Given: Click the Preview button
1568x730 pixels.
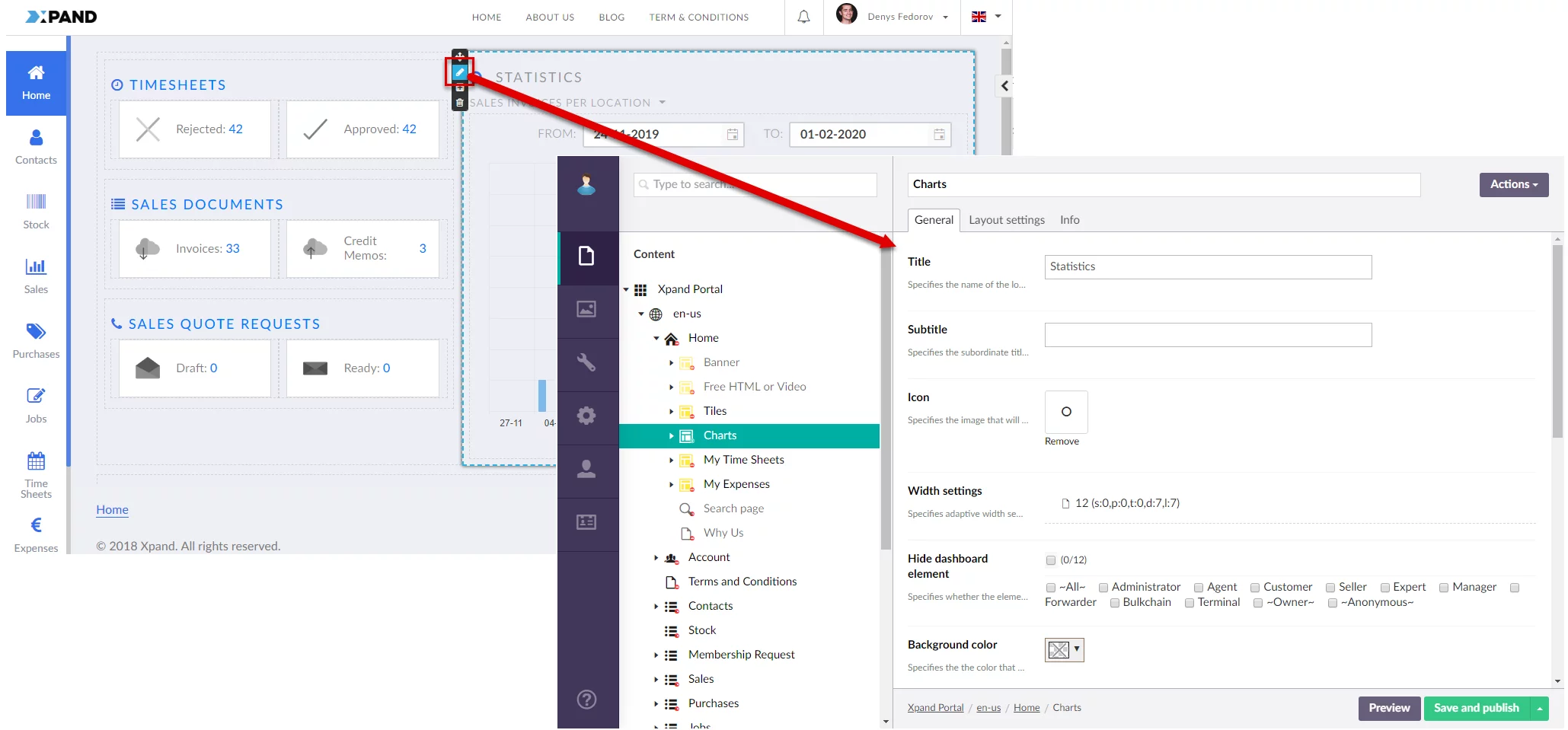Looking at the screenshot, I should pos(1389,708).
